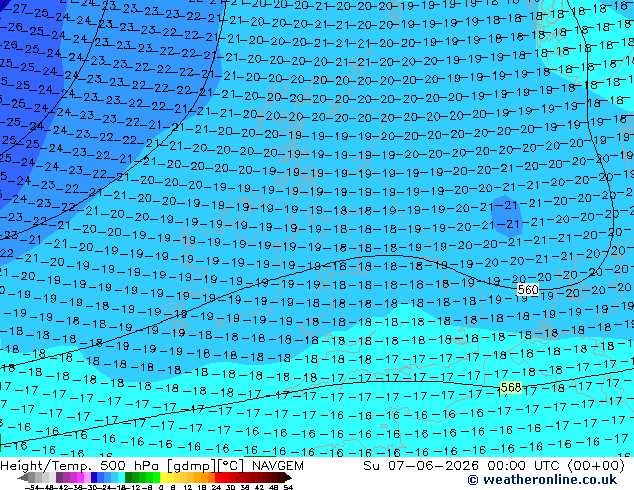Click the dark blue -21 cold pool patch
The height and width of the screenshot is (490, 634).
coord(507,216)
